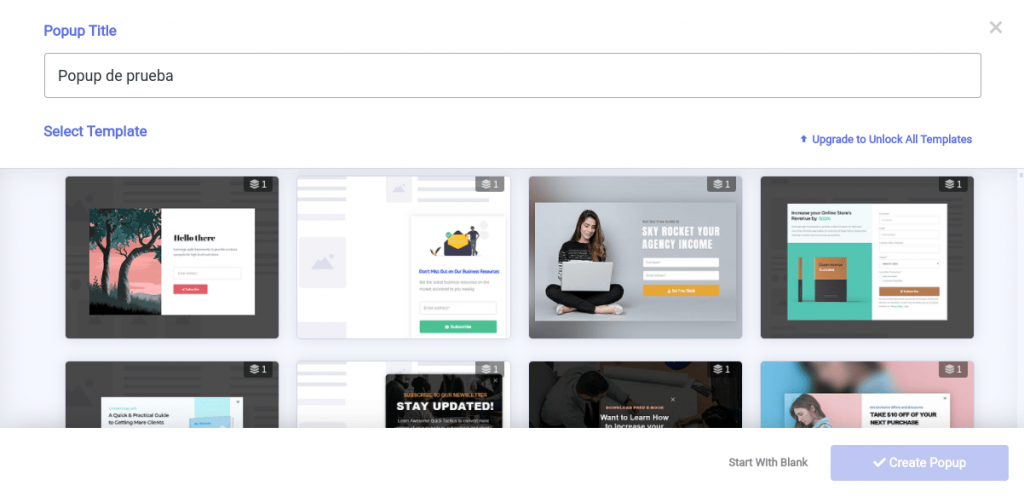Click the Create Popup button
This screenshot has width=1024, height=497.
pyautogui.click(x=920, y=463)
